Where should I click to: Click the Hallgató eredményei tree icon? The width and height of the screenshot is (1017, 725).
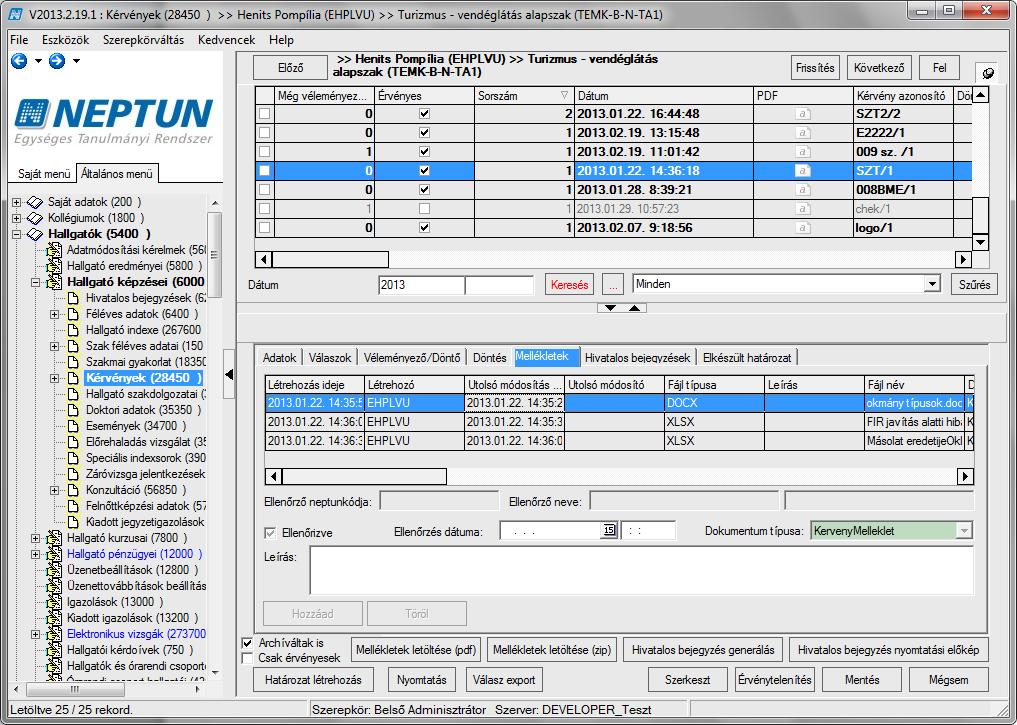click(54, 266)
